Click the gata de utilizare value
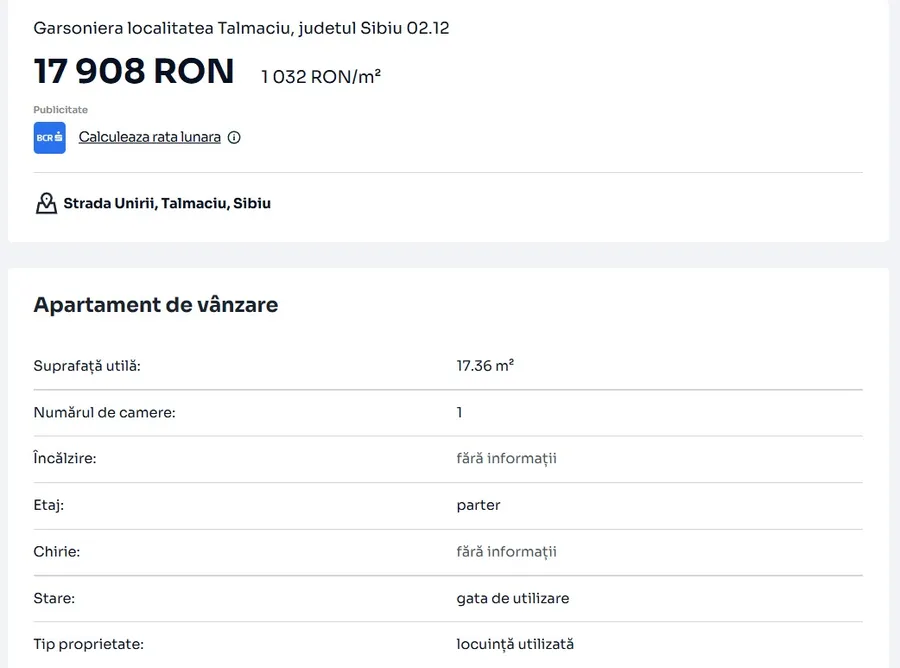 [513, 598]
